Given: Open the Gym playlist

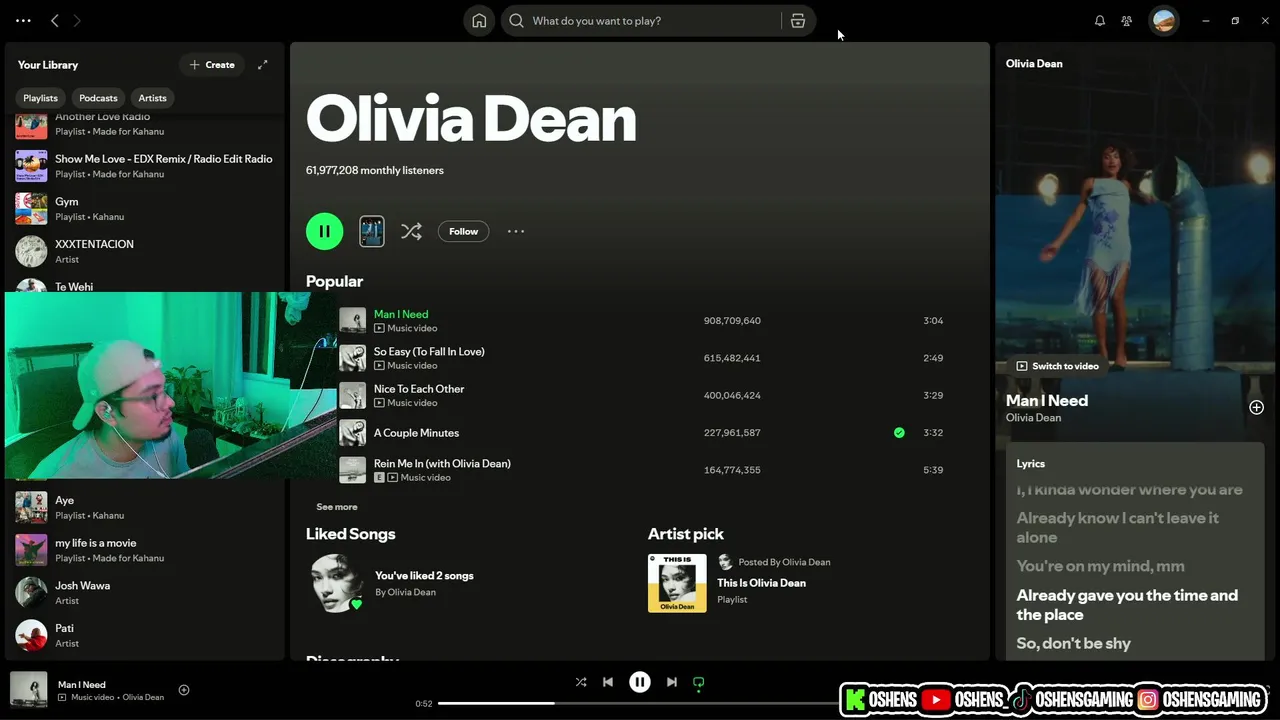Looking at the screenshot, I should [145, 208].
